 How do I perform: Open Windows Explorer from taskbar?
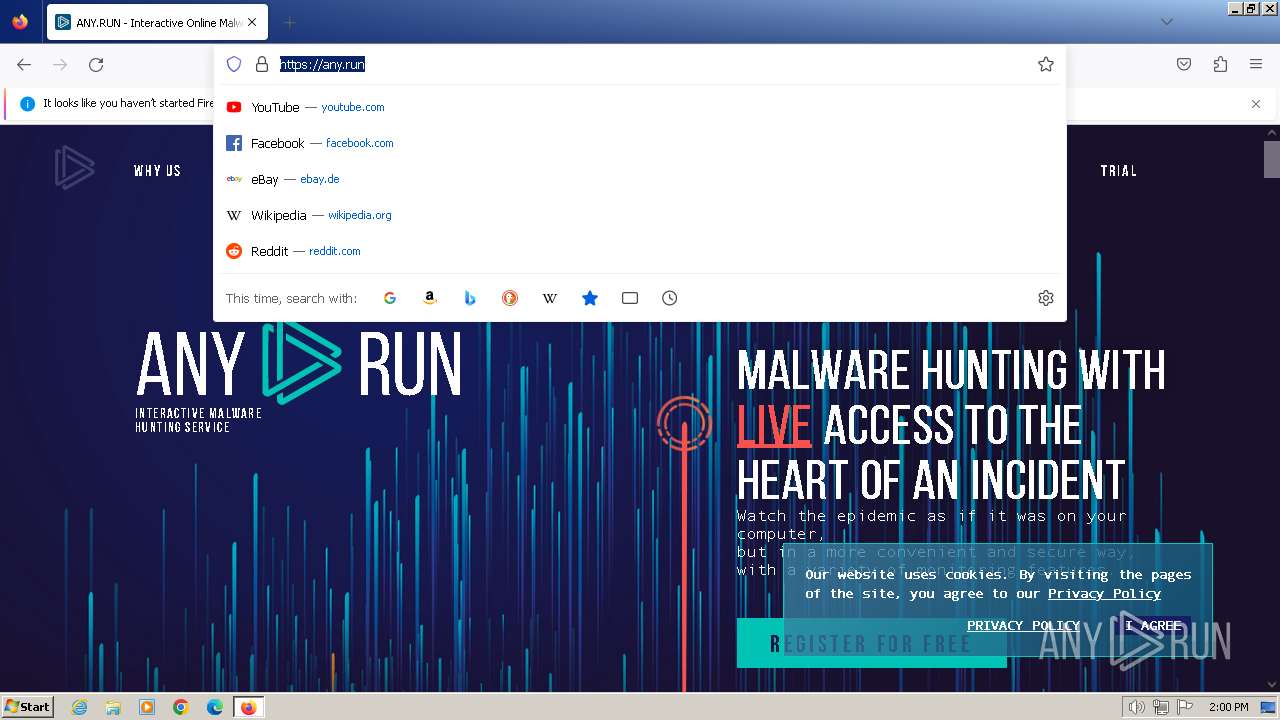pos(113,707)
